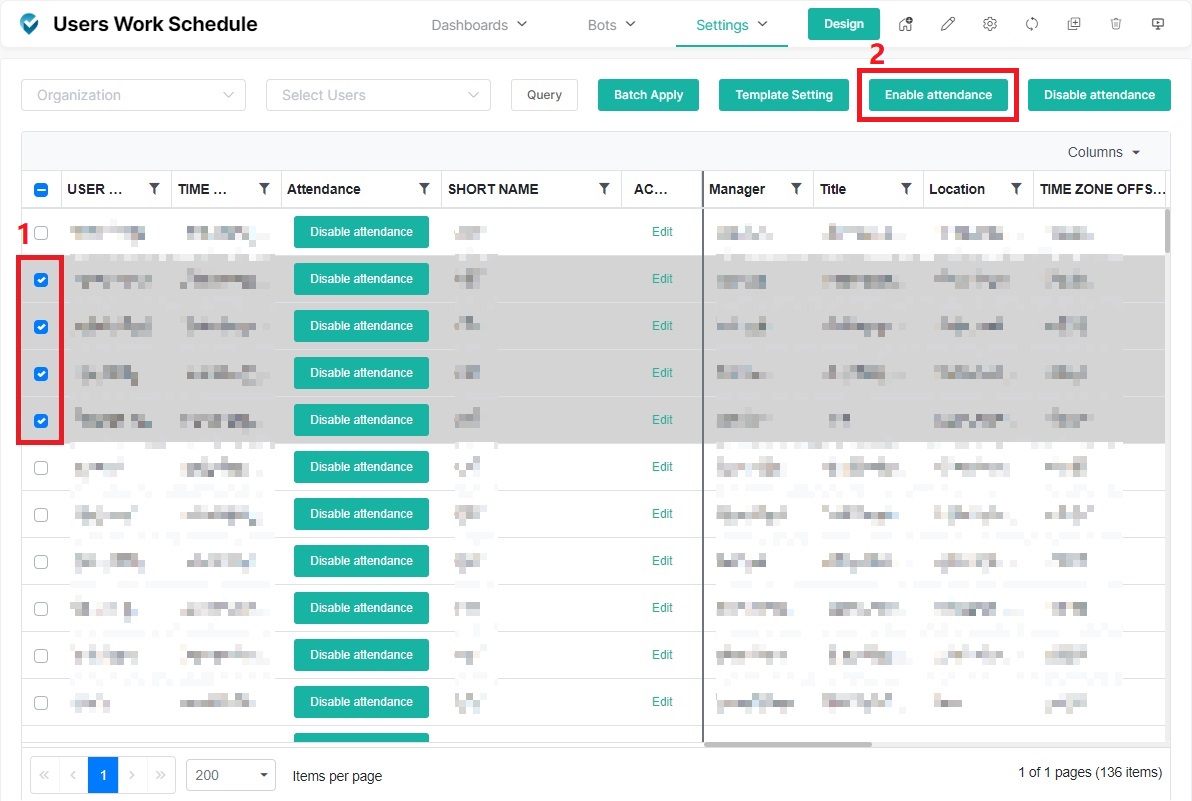Expand the Columns dropdown
1192x801 pixels.
1104,152
